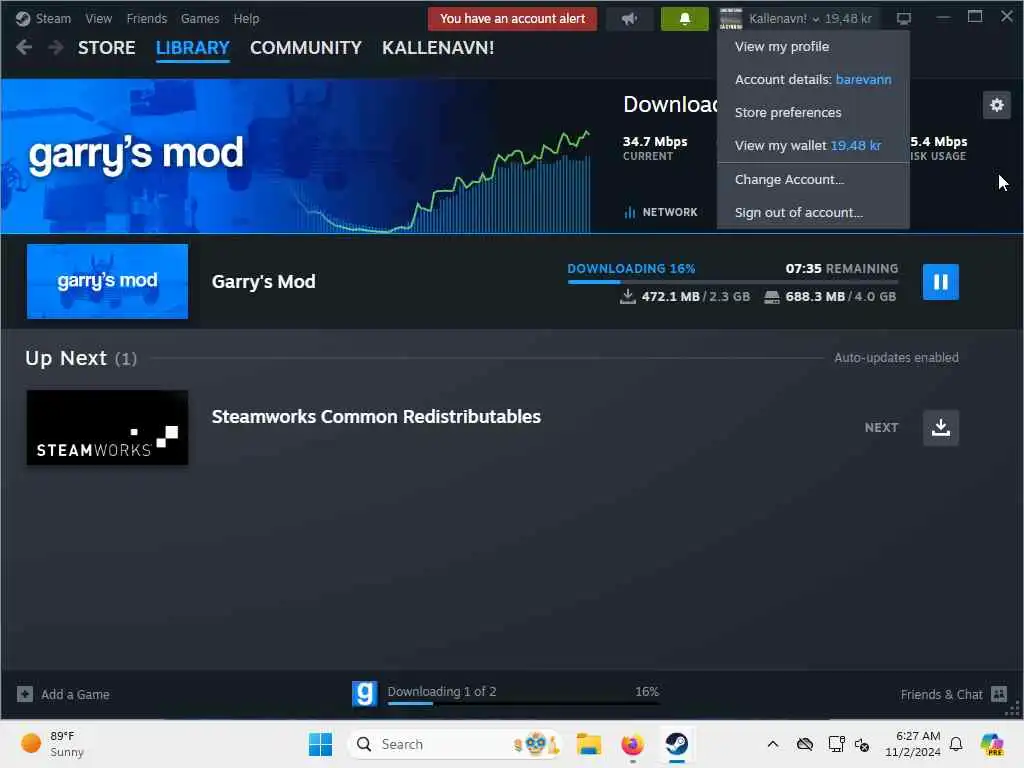1024x768 pixels.
Task: Open the View menu
Action: click(99, 19)
